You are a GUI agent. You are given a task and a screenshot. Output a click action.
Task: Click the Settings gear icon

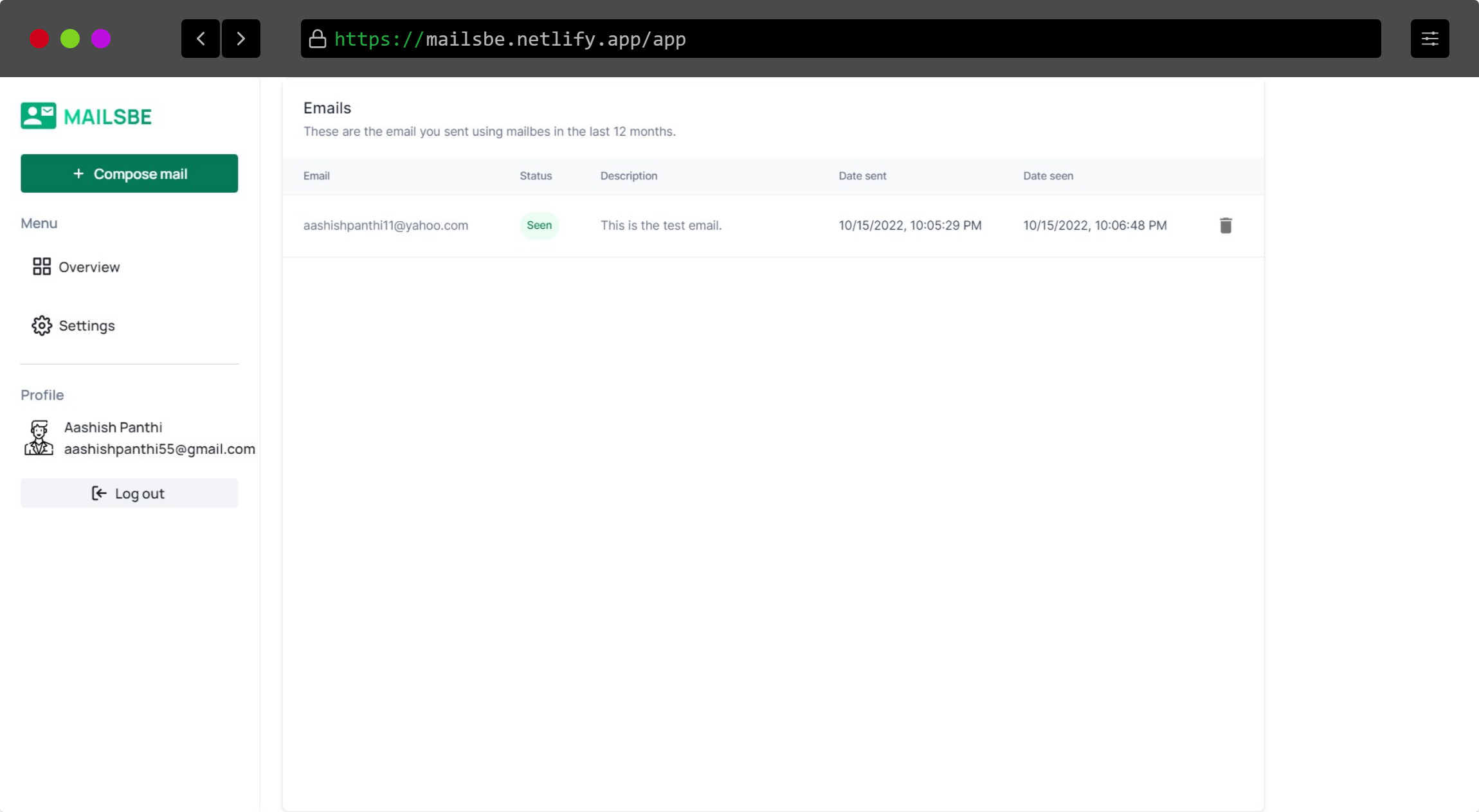(x=42, y=326)
